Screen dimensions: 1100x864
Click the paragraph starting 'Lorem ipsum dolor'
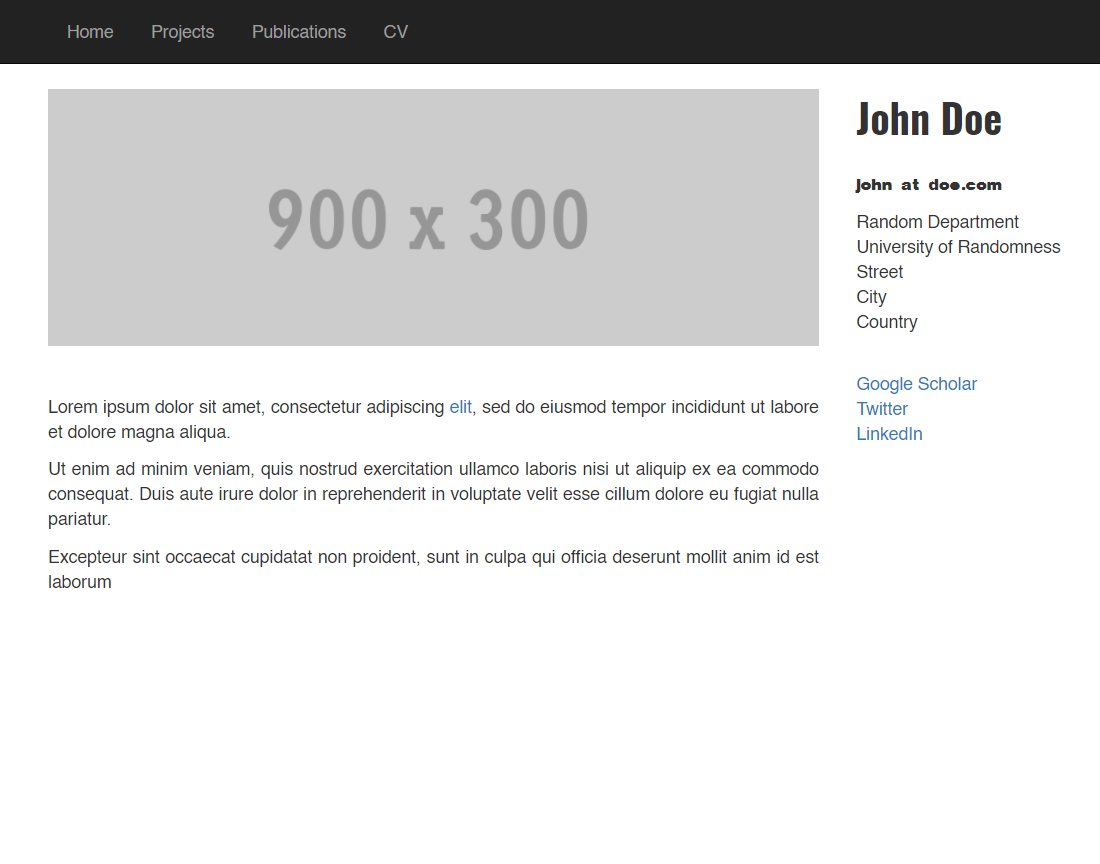434,419
